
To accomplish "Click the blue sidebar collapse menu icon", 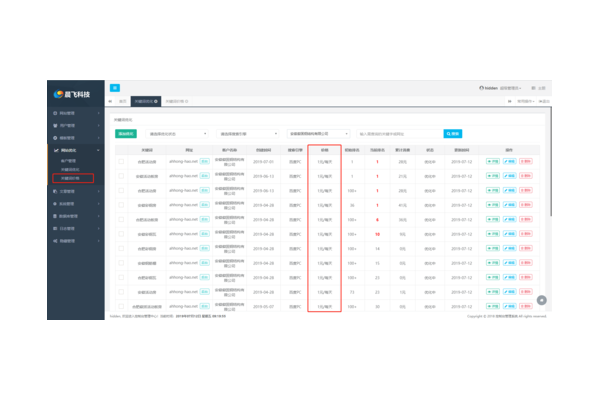I will [x=114, y=88].
